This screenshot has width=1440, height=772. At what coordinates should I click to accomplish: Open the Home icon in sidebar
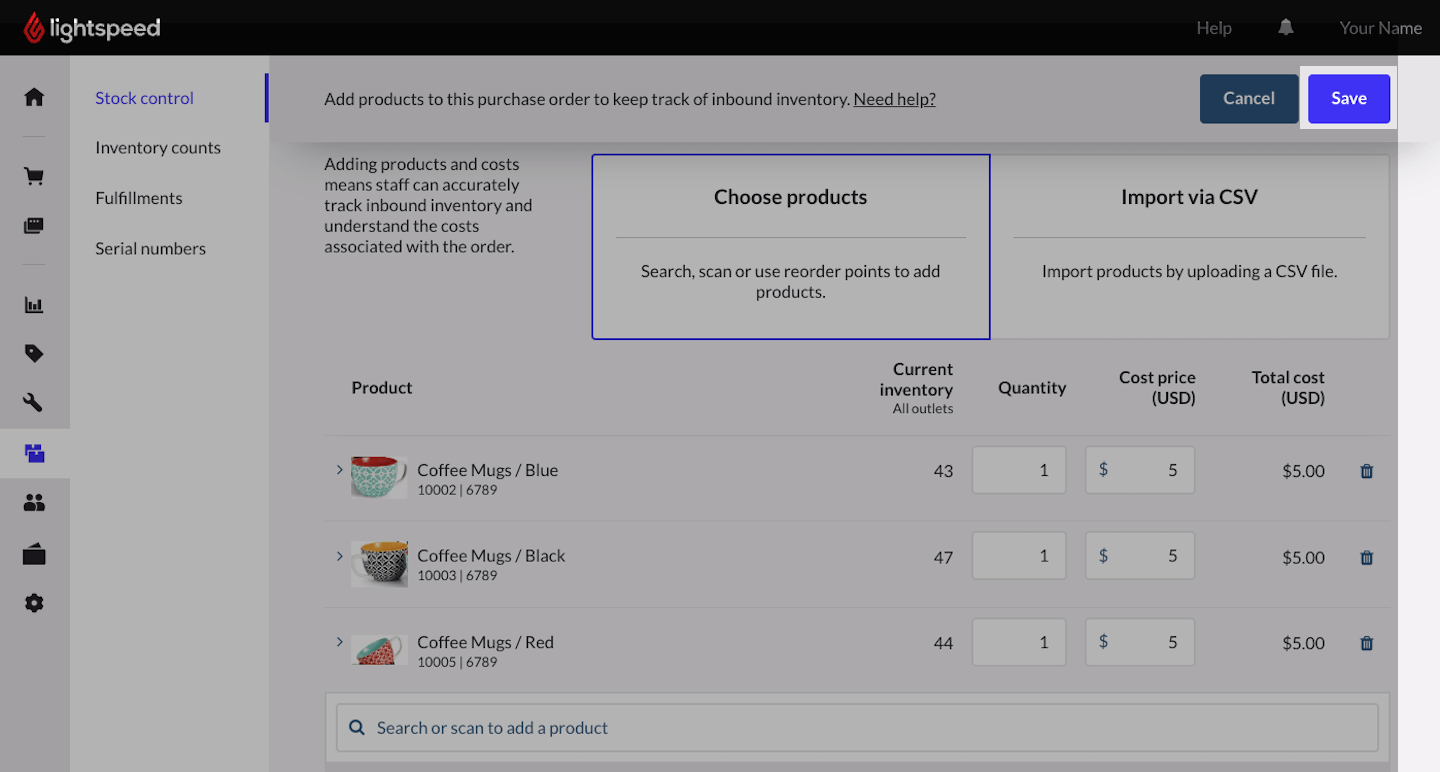pyautogui.click(x=34, y=97)
